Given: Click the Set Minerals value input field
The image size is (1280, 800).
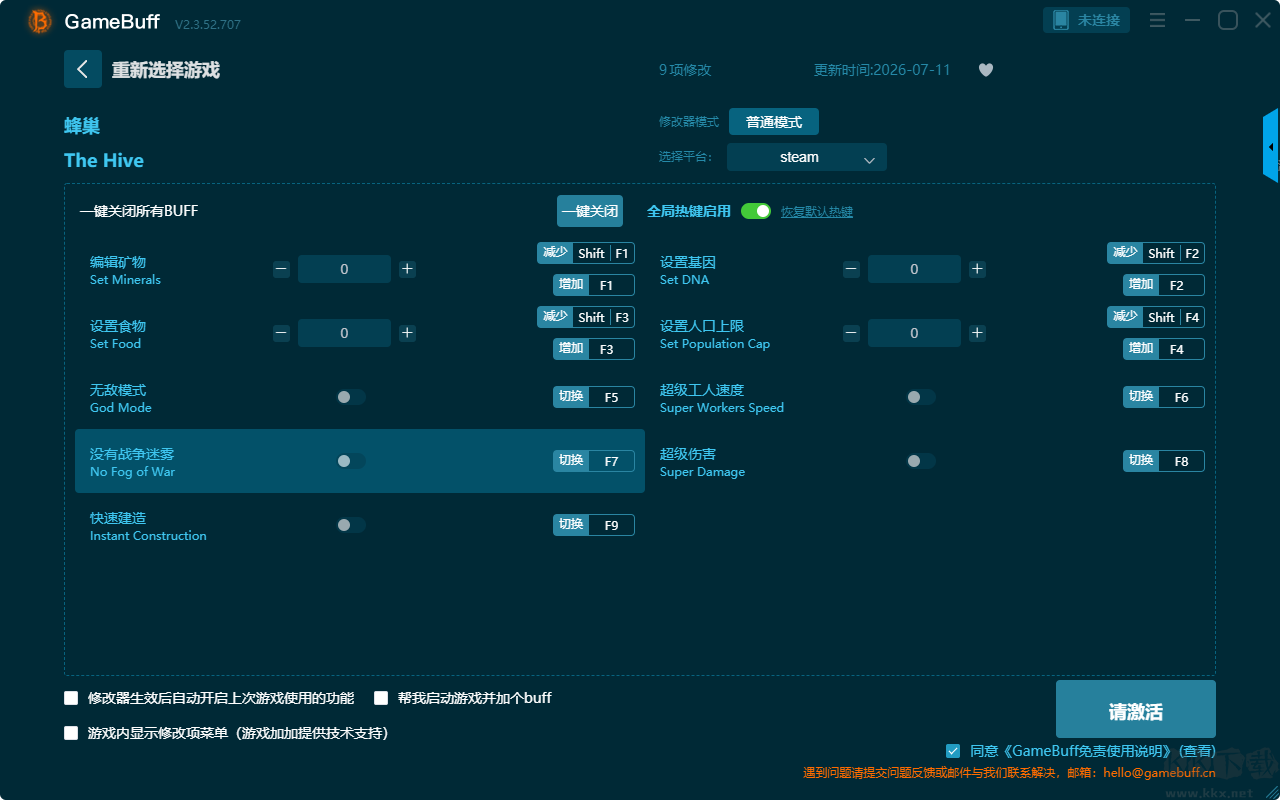Looking at the screenshot, I should pos(344,269).
